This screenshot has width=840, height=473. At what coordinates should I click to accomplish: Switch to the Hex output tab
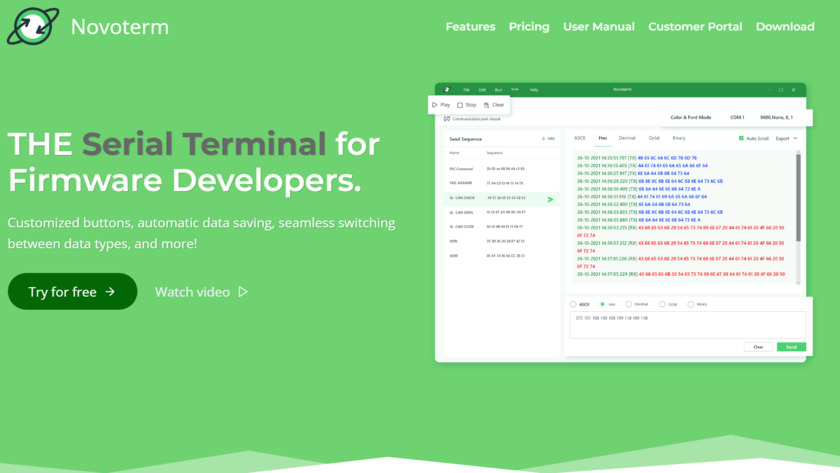click(x=603, y=138)
